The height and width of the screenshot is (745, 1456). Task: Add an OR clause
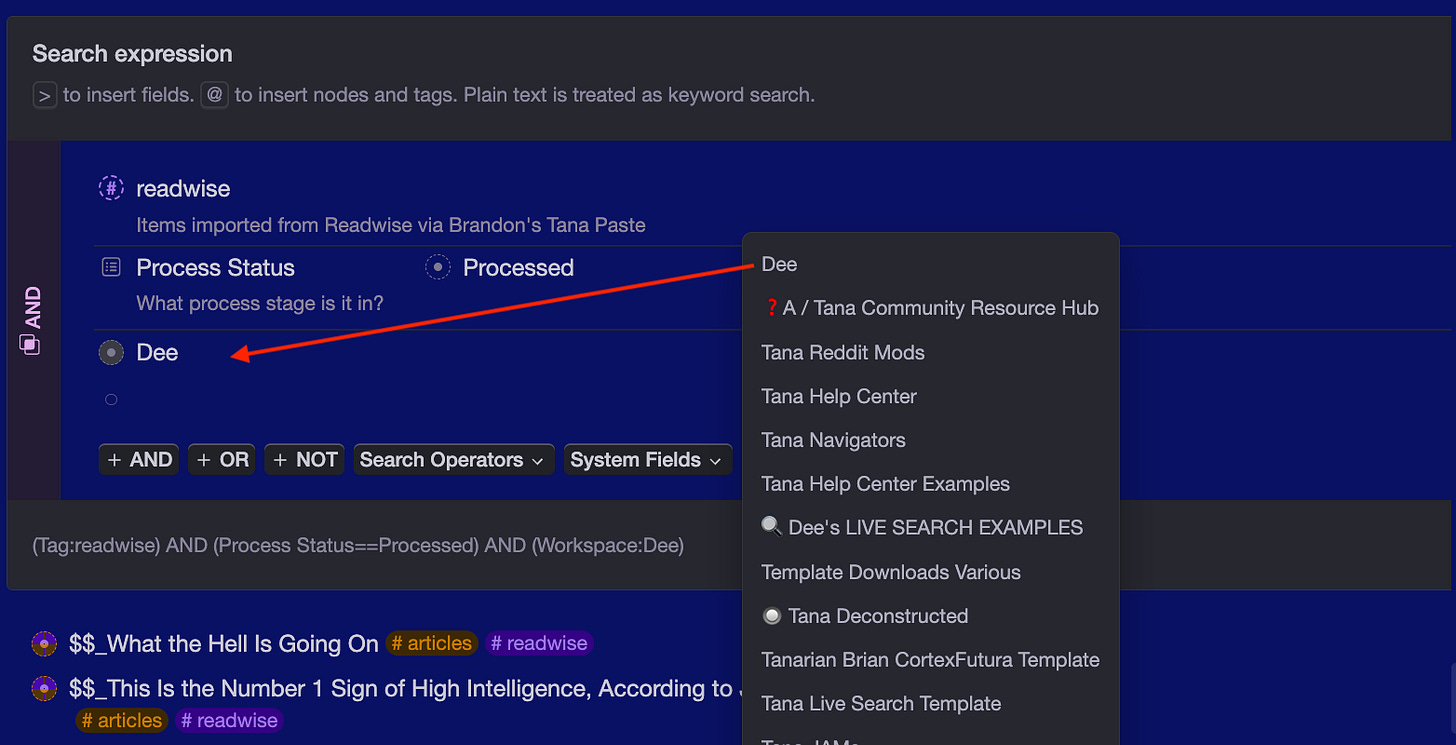[x=221, y=460]
